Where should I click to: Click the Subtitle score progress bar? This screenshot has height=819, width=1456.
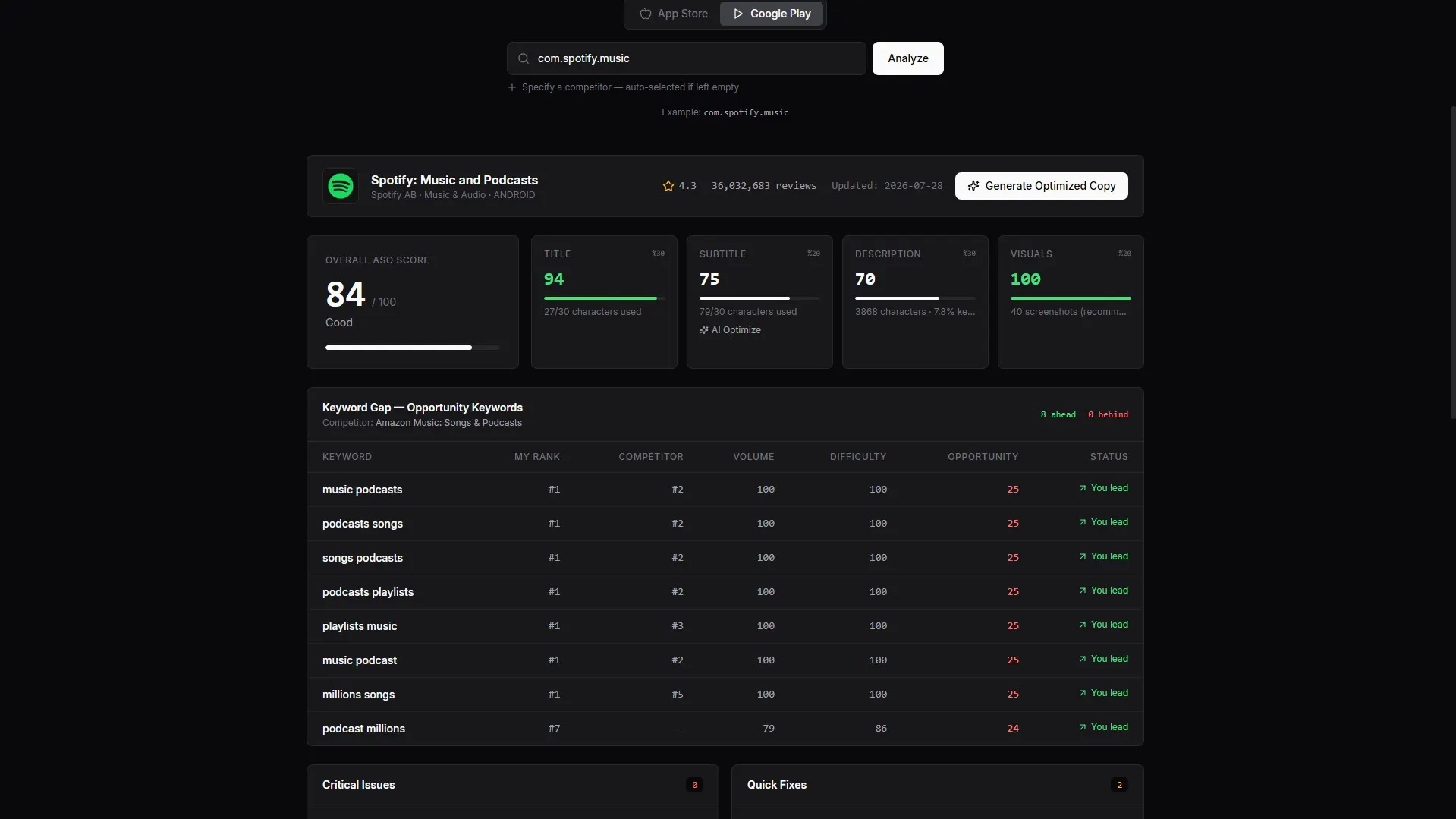pos(759,298)
